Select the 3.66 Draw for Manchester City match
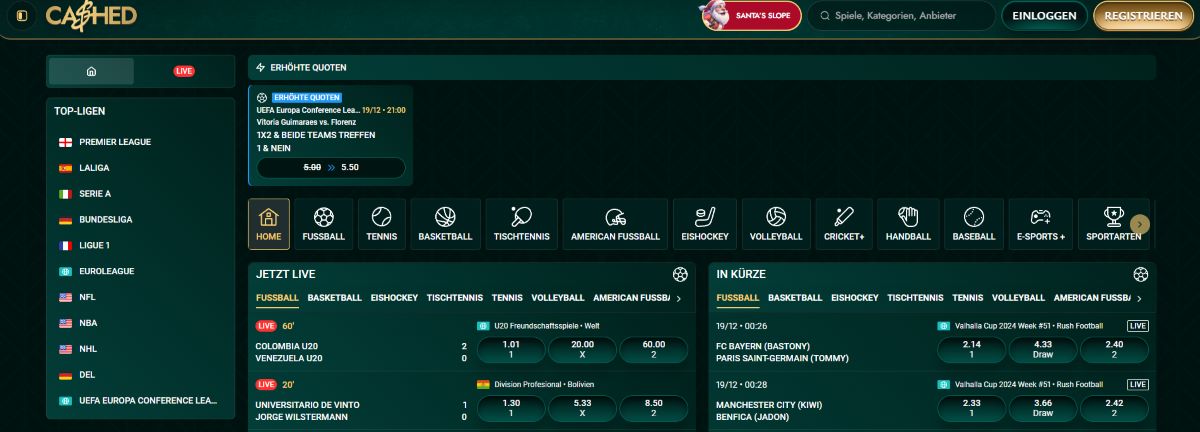 tap(1043, 408)
